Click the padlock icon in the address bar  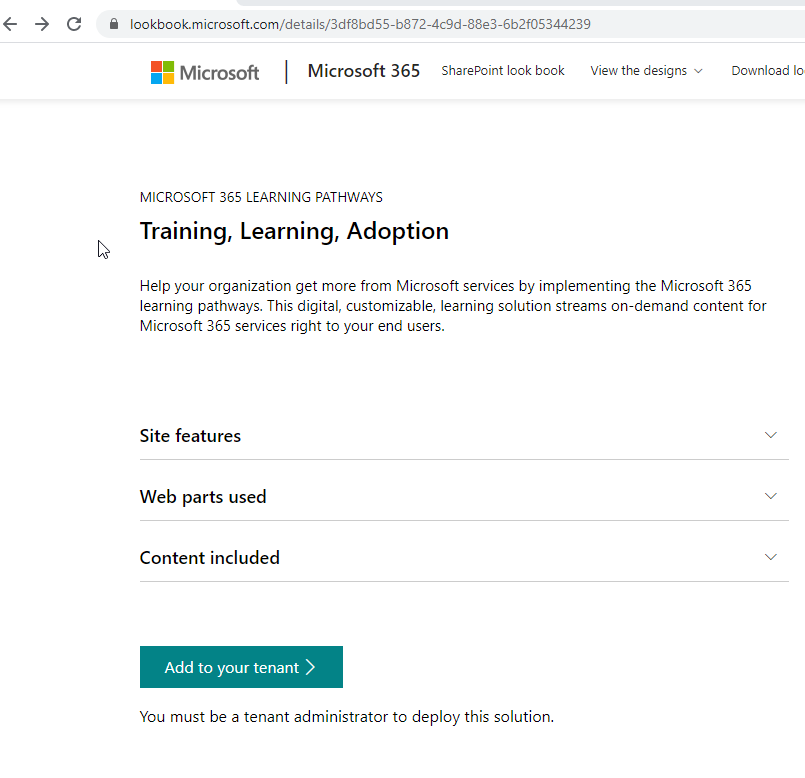pos(113,24)
